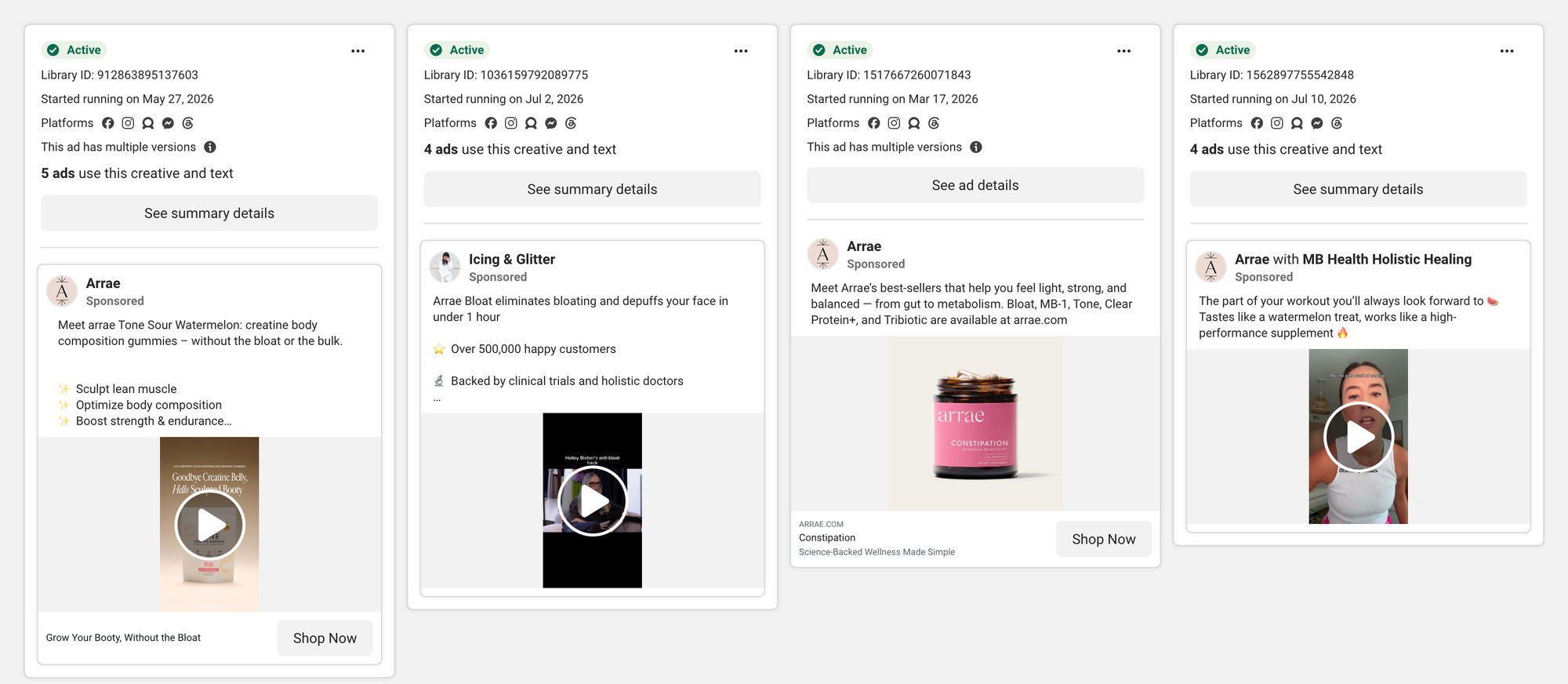
Task: Click 'Backed by clinical trials and holistic doctors'
Action: (567, 381)
